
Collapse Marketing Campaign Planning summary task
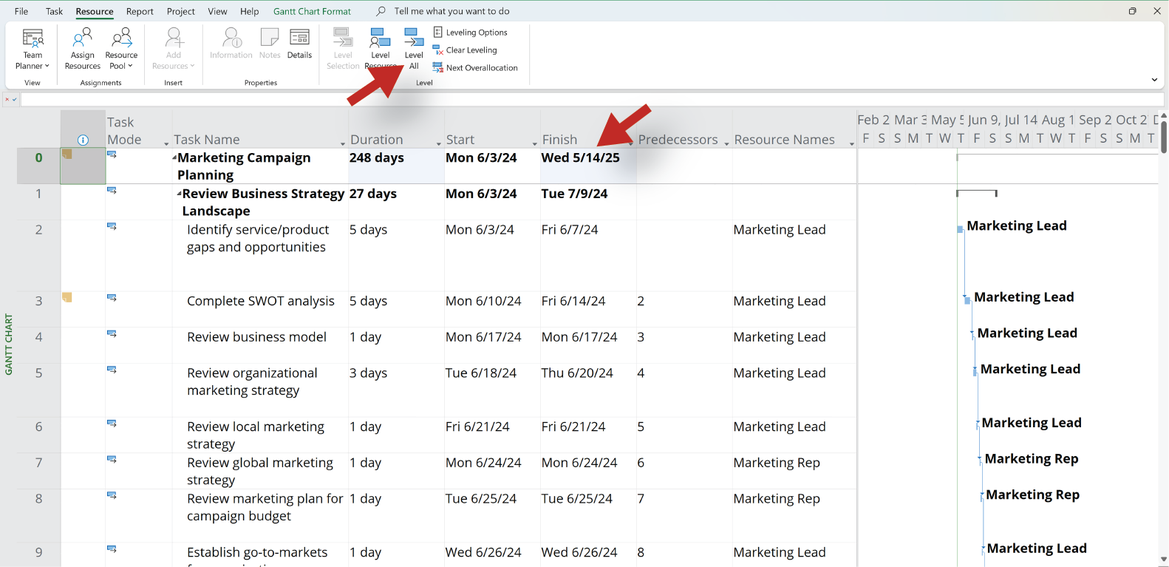pyautogui.click(x=175, y=158)
